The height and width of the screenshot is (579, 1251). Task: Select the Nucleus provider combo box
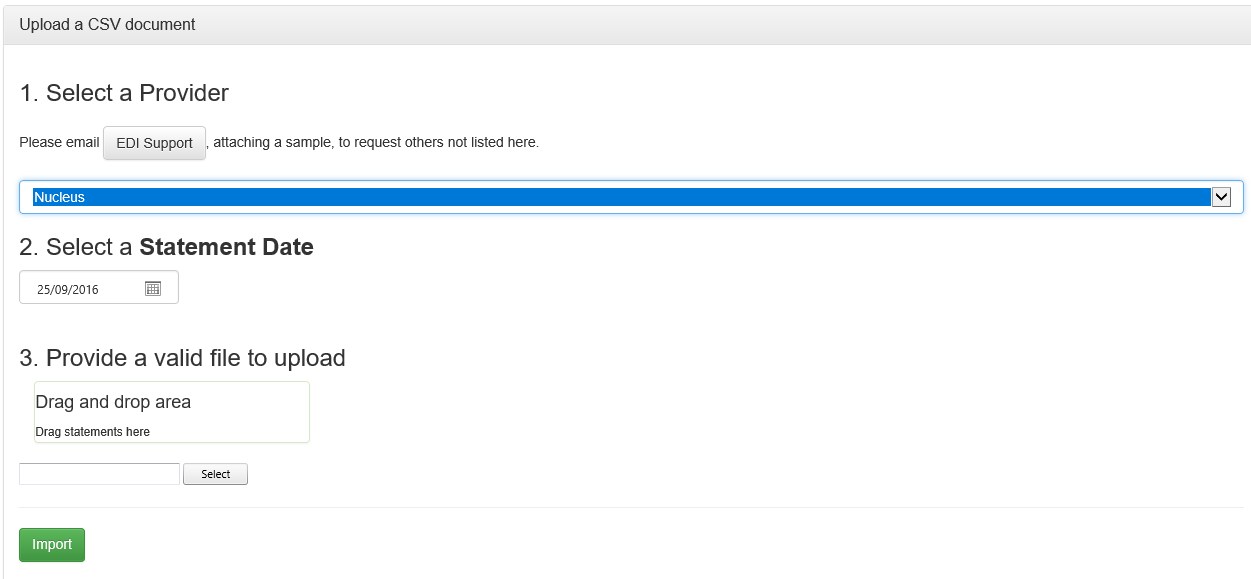[x=620, y=197]
